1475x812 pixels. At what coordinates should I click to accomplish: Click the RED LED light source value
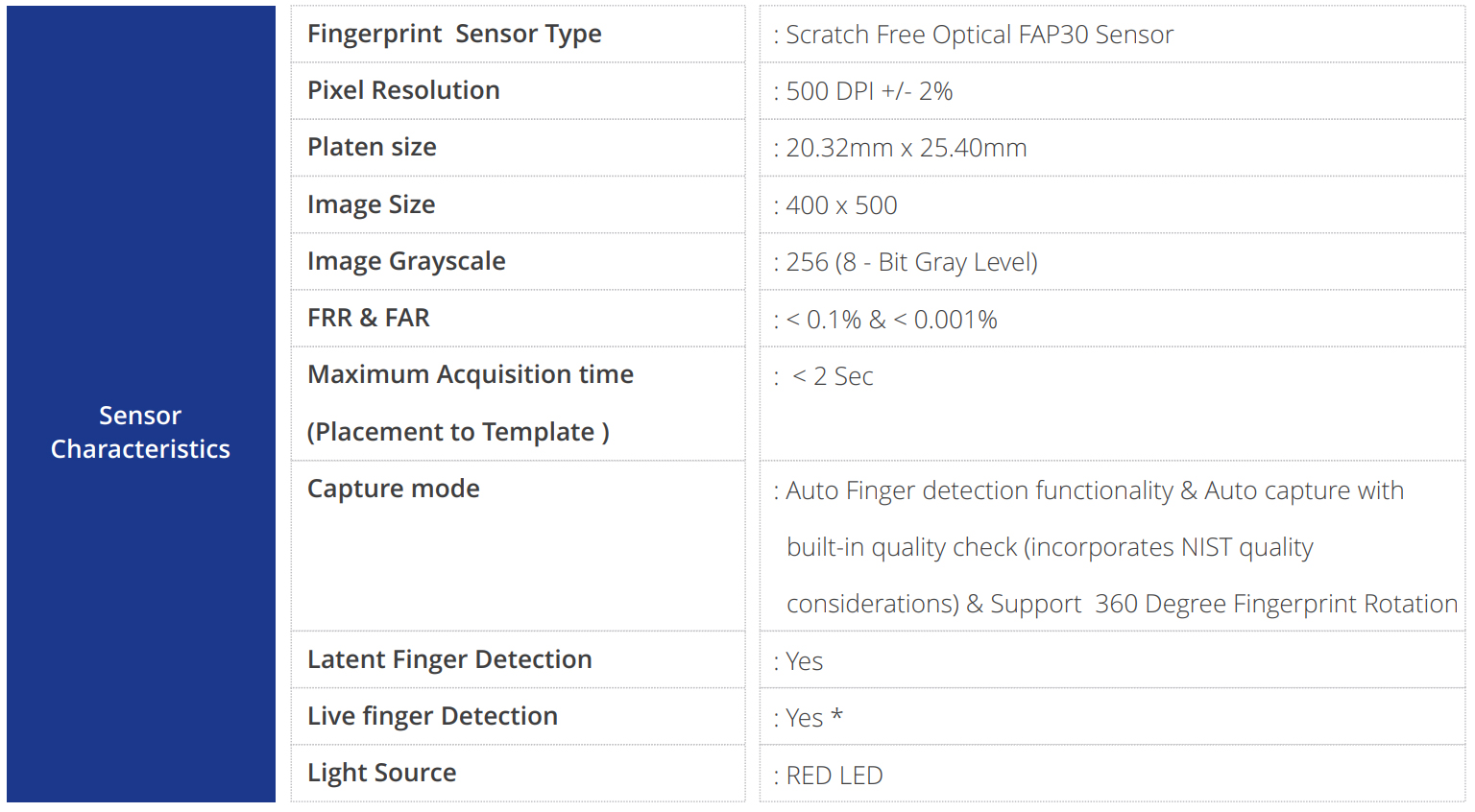pyautogui.click(x=834, y=776)
